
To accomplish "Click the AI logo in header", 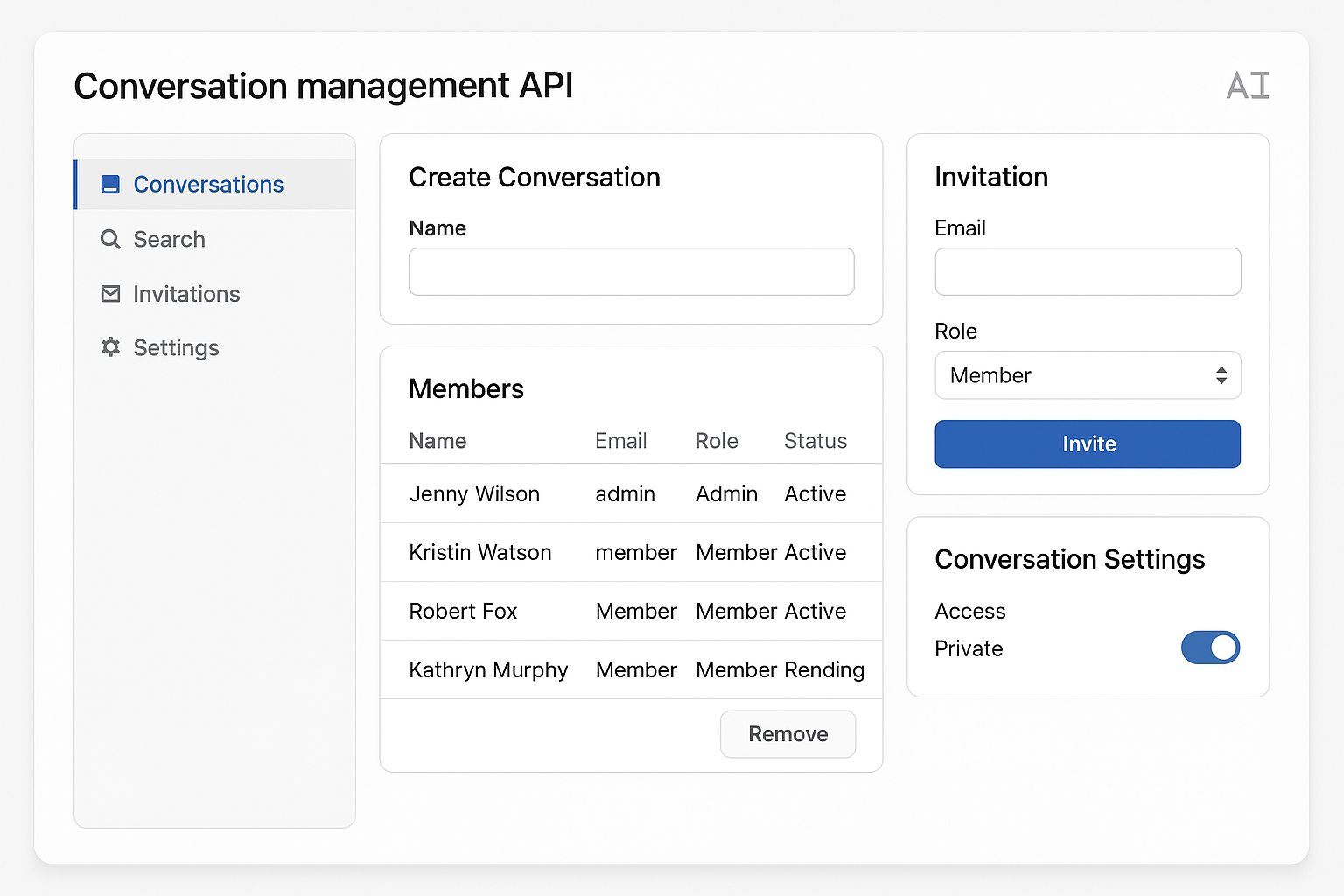I will coord(1247,86).
